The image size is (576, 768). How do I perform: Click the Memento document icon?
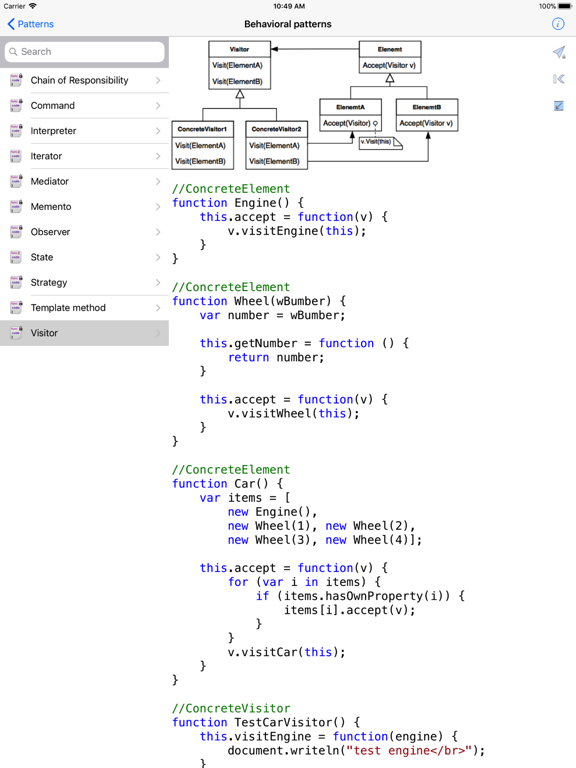pyautogui.click(x=16, y=207)
